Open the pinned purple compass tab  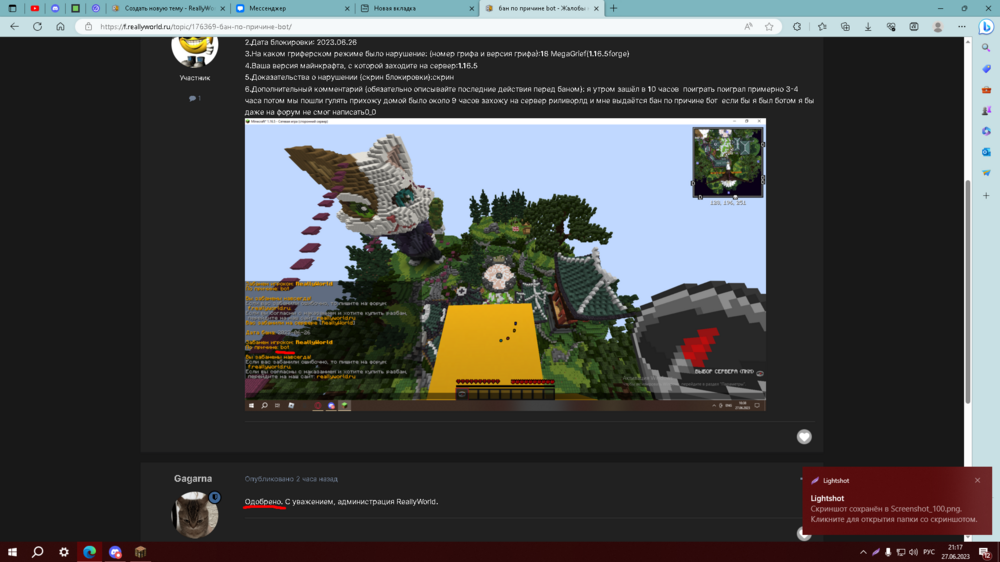96,8
